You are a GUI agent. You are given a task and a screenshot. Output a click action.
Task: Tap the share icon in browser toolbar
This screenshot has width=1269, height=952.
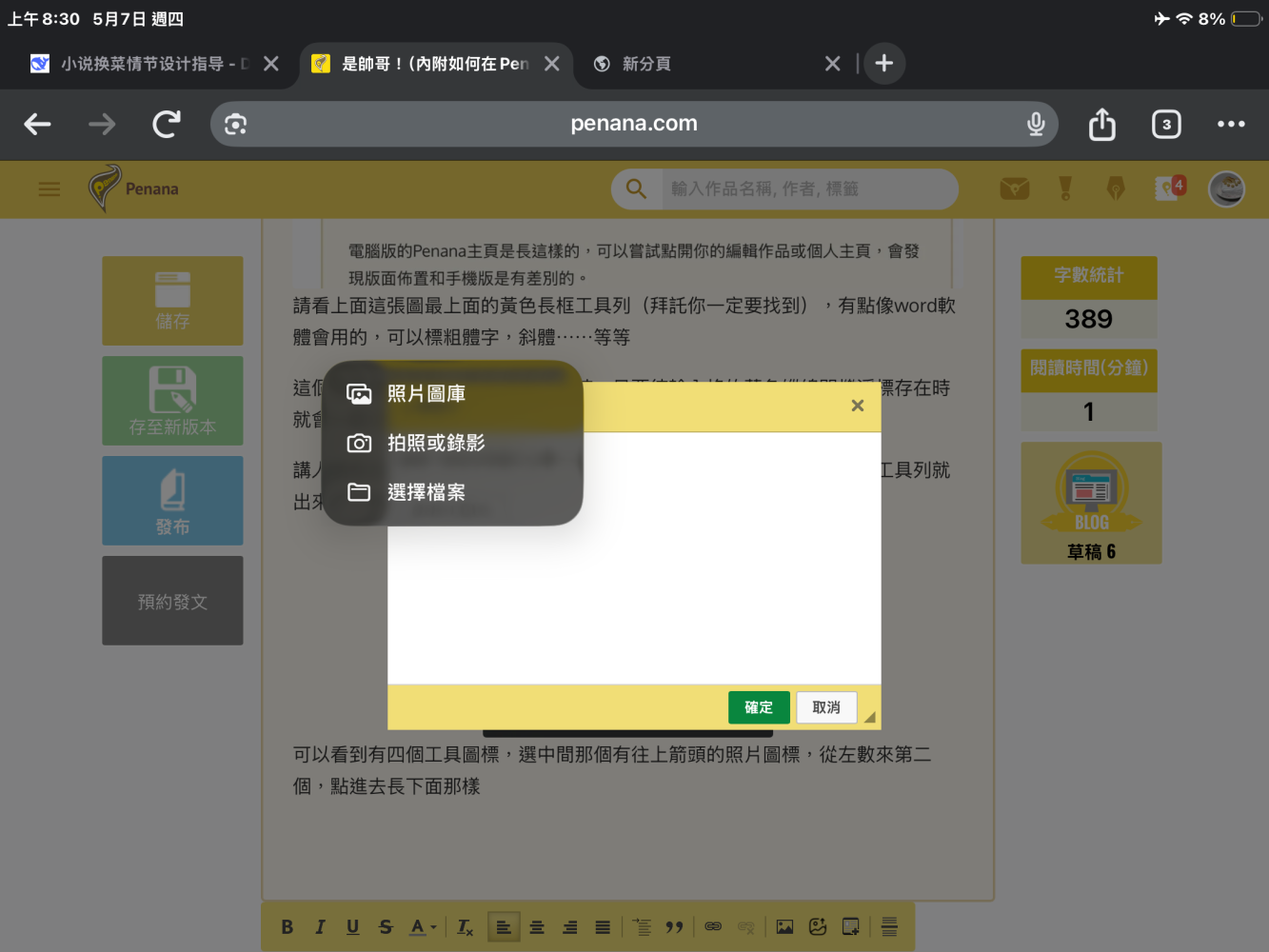(1102, 124)
